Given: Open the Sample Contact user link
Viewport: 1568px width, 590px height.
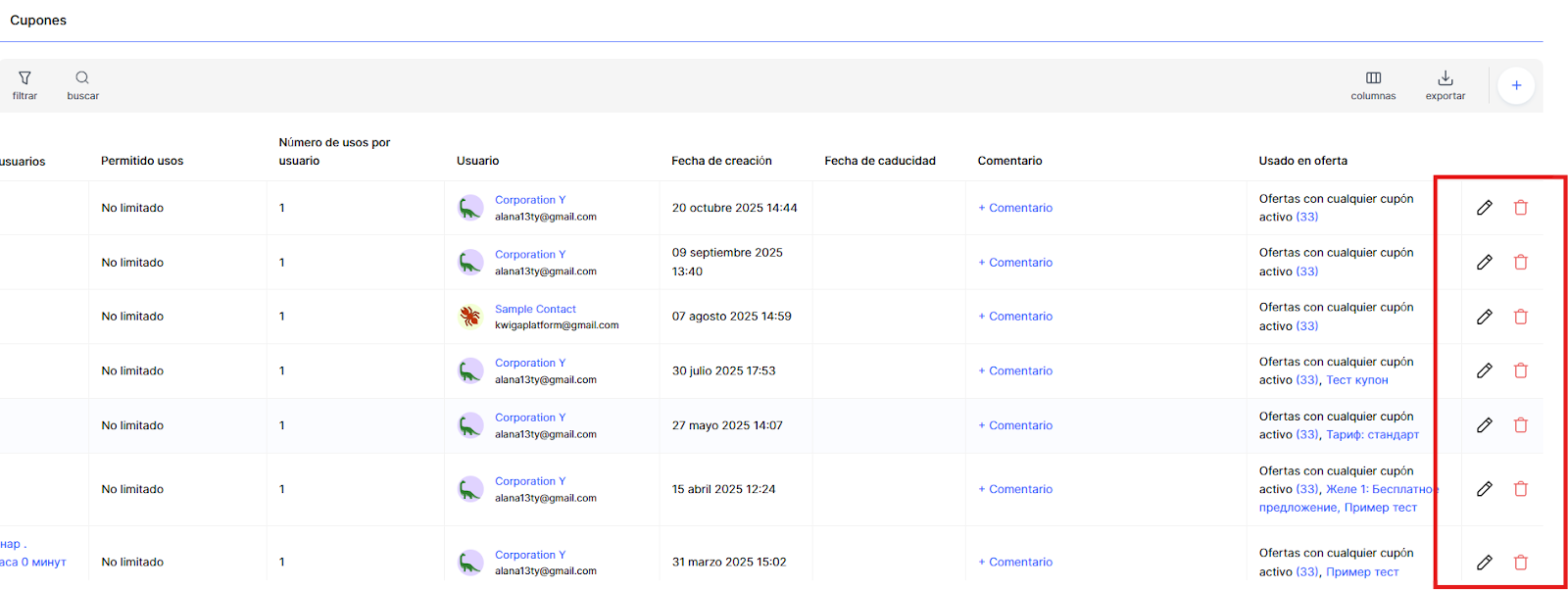Looking at the screenshot, I should tap(535, 309).
